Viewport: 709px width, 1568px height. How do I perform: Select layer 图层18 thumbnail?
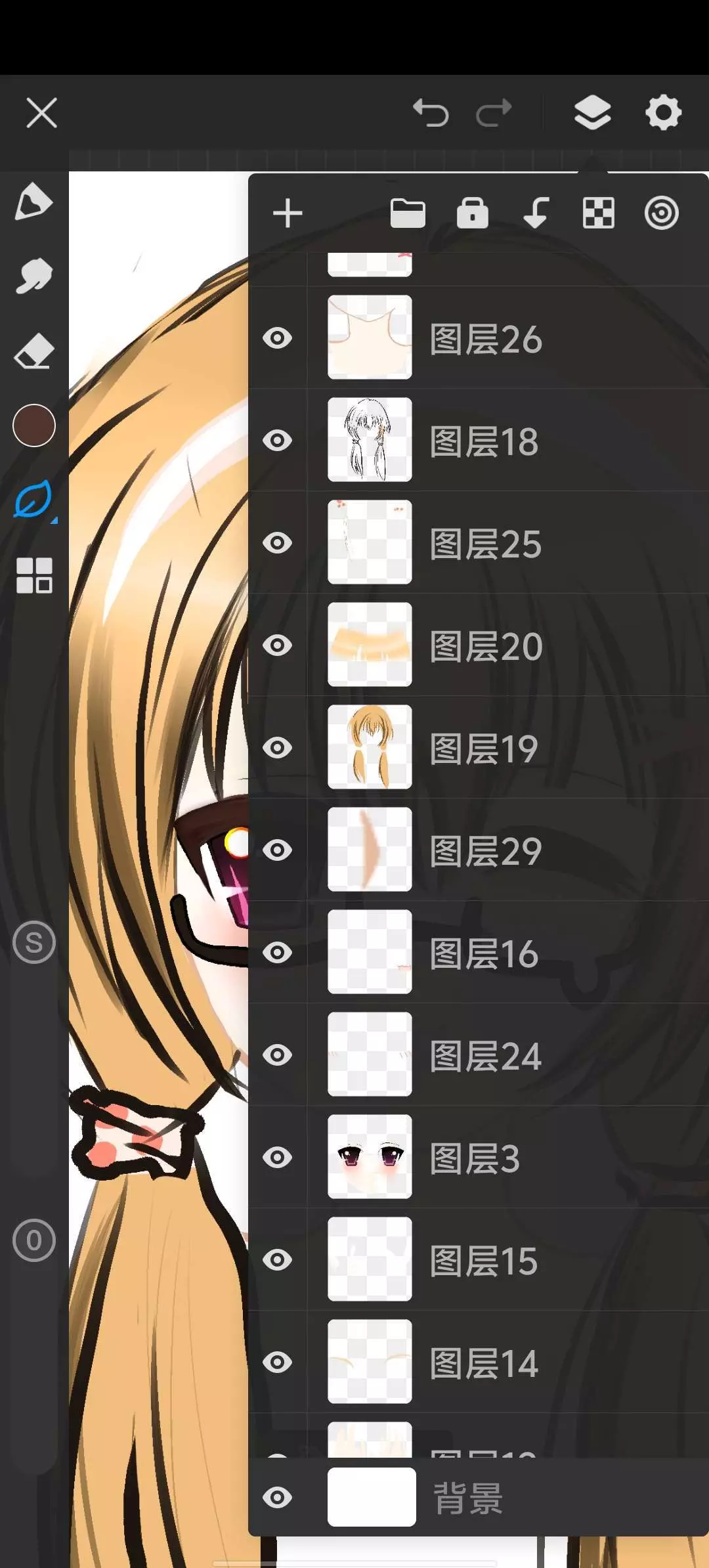click(370, 440)
